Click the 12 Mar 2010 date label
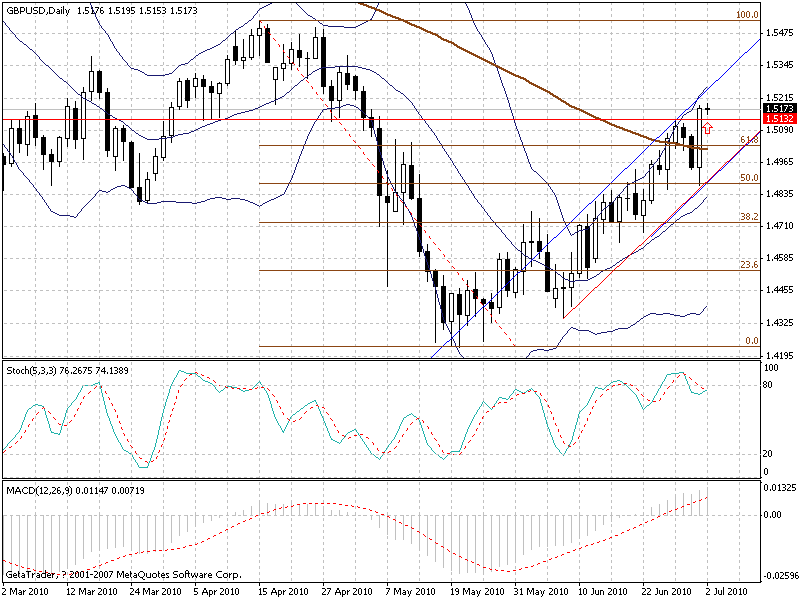800x600 pixels. [91, 592]
